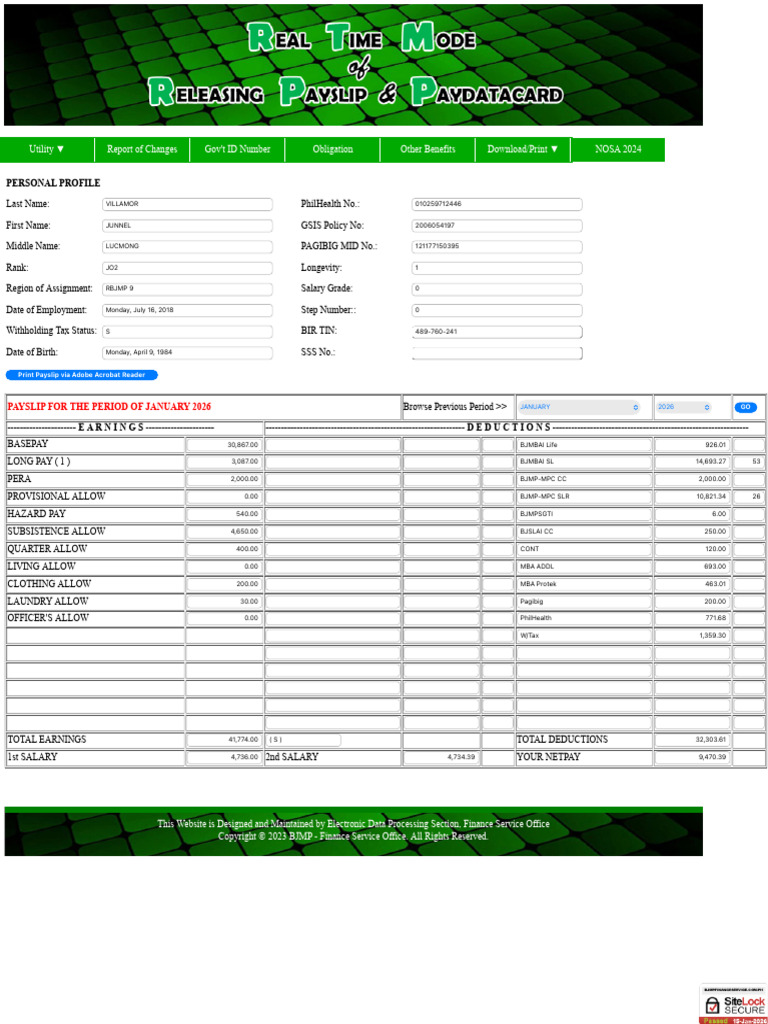Image resolution: width=768 pixels, height=1024 pixels.
Task: Open the Report of Changes menu
Action: click(x=142, y=150)
